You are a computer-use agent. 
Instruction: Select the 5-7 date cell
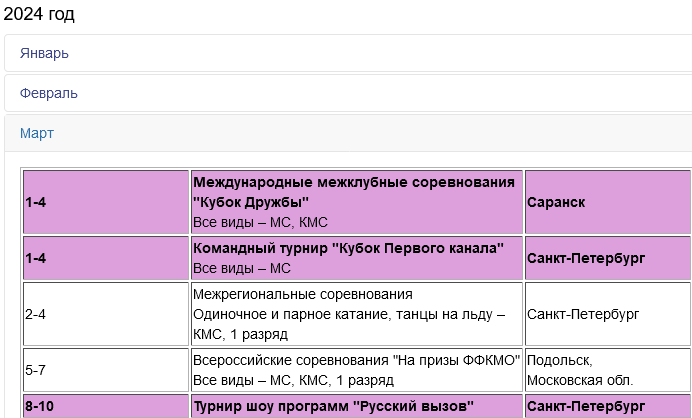[36, 370]
